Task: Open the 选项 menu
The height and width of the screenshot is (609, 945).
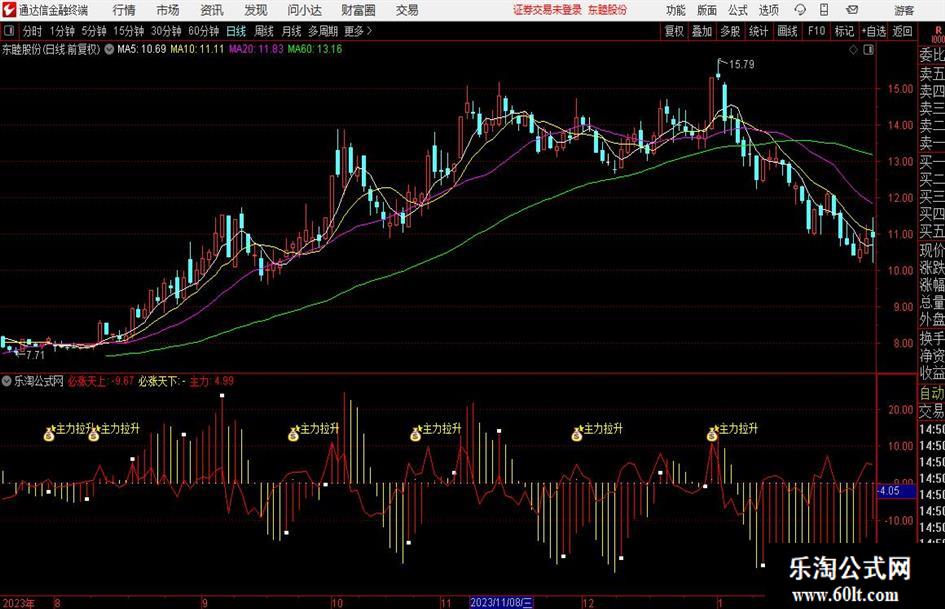Action: click(x=768, y=10)
